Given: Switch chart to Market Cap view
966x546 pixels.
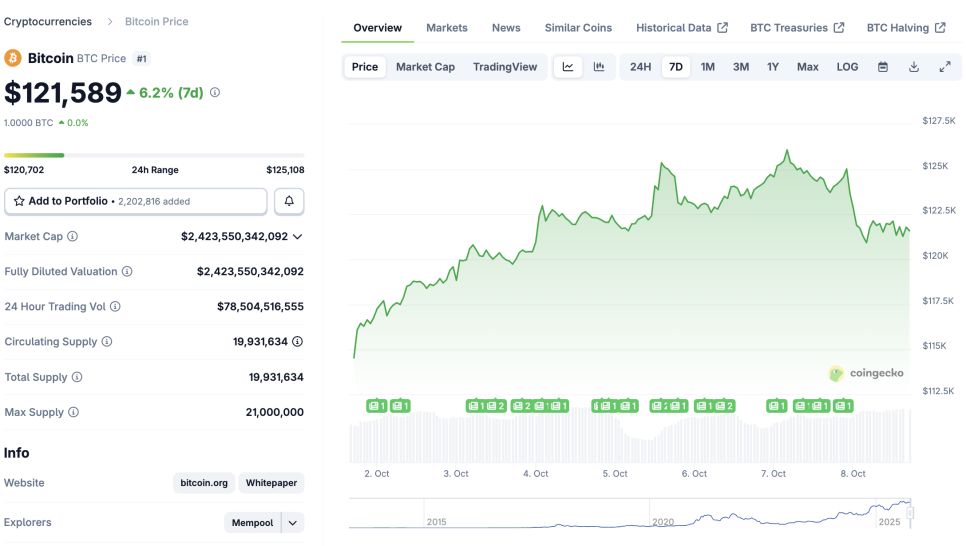Looking at the screenshot, I should (425, 67).
